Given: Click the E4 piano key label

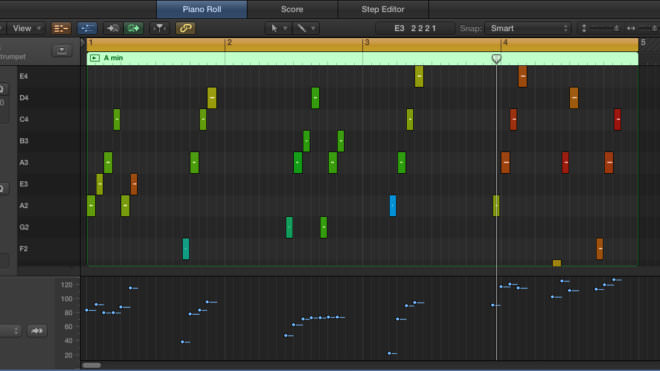Looking at the screenshot, I should pos(24,76).
